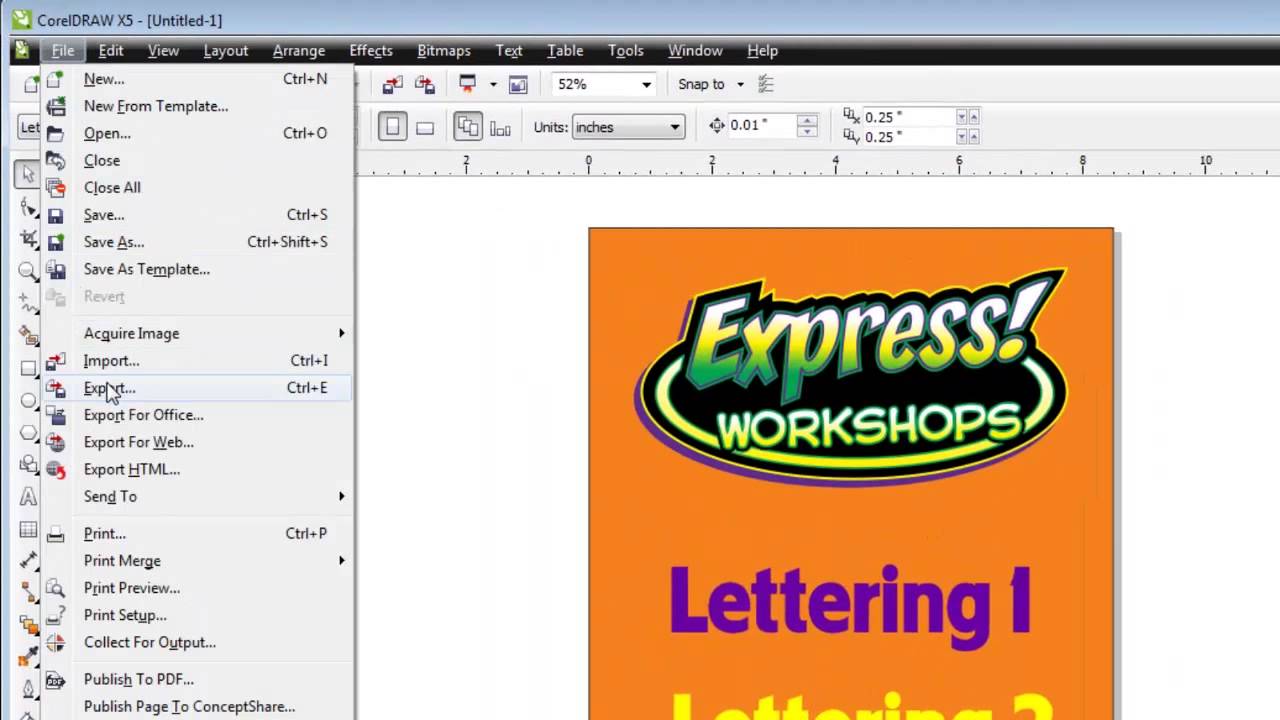Click the Export For Web command

click(138, 442)
